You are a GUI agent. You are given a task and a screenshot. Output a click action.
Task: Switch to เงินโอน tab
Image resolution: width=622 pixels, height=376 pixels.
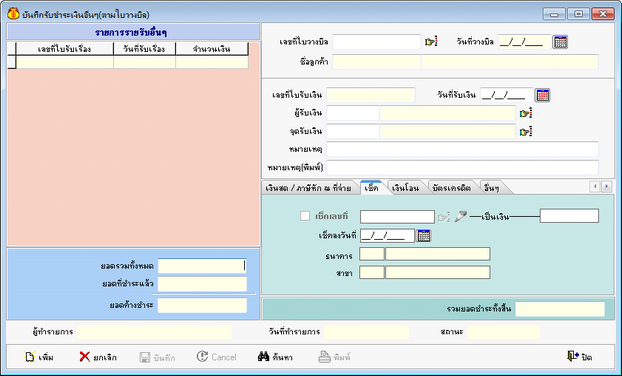[x=405, y=188]
